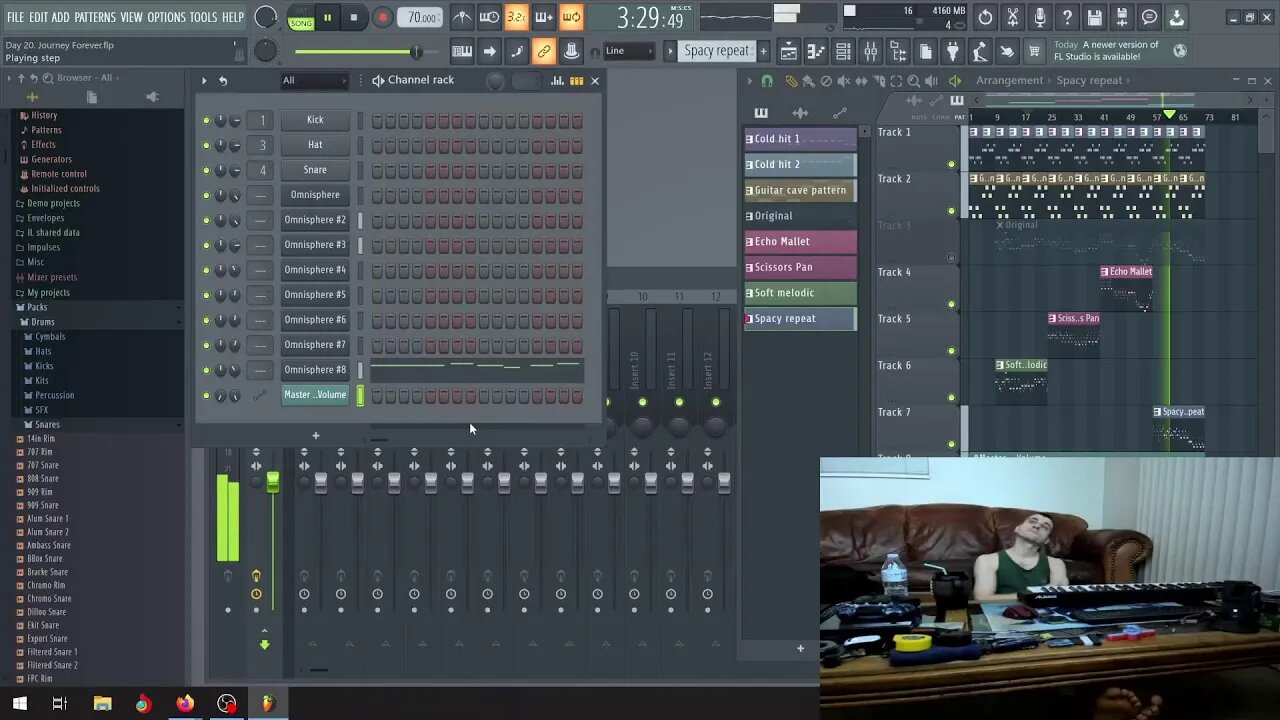1280x720 pixels.
Task: Open the TOOLS menu
Action: (x=203, y=17)
